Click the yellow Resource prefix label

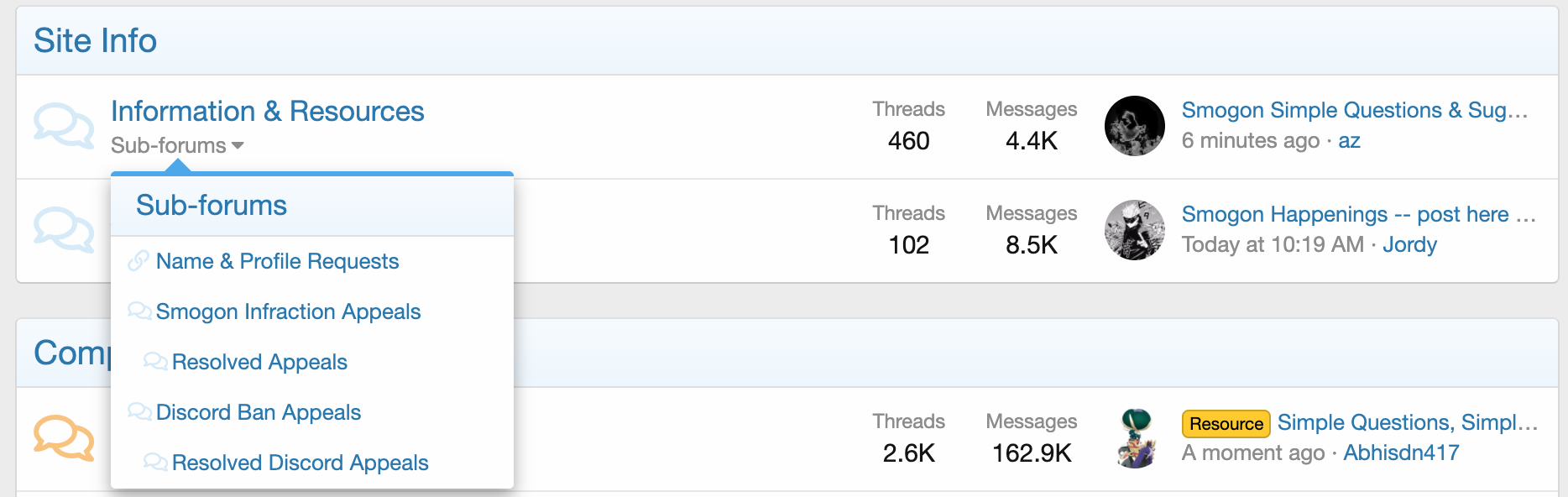click(x=1226, y=423)
